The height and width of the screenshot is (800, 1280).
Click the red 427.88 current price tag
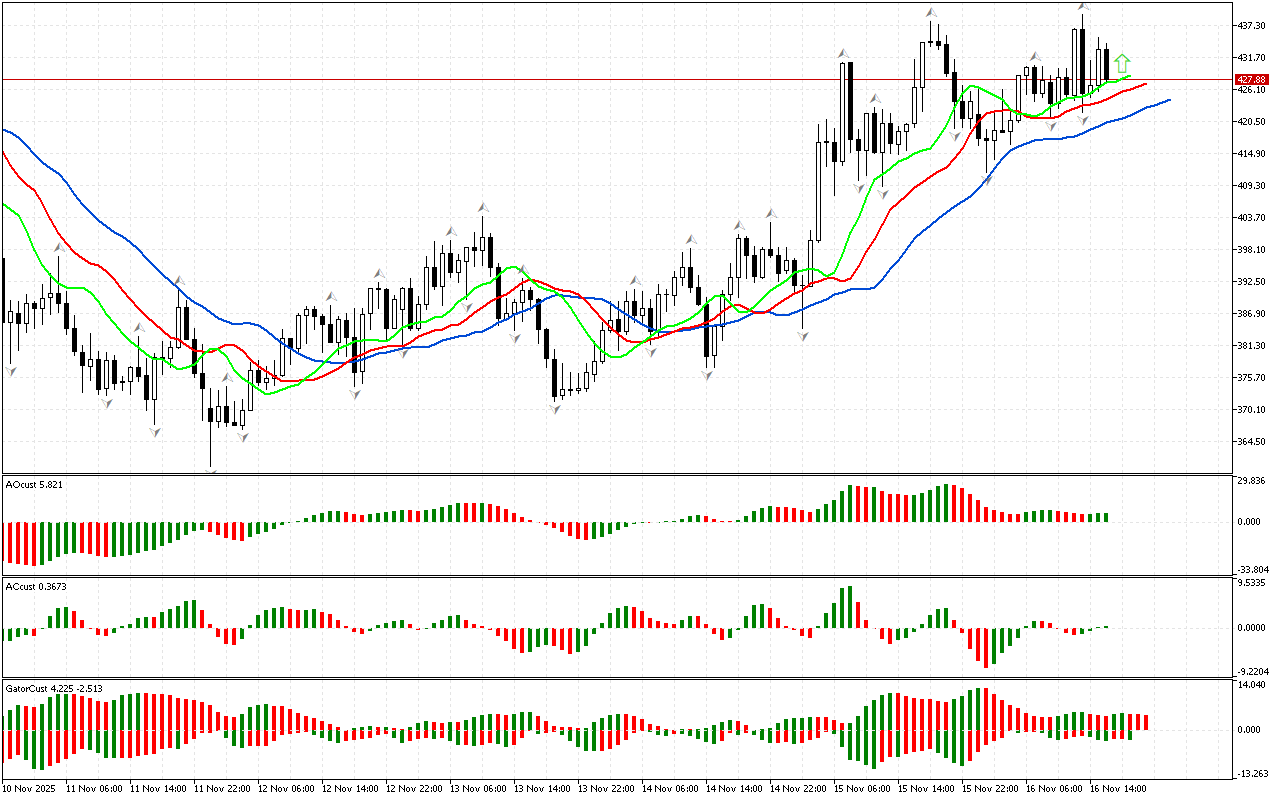[1252, 79]
